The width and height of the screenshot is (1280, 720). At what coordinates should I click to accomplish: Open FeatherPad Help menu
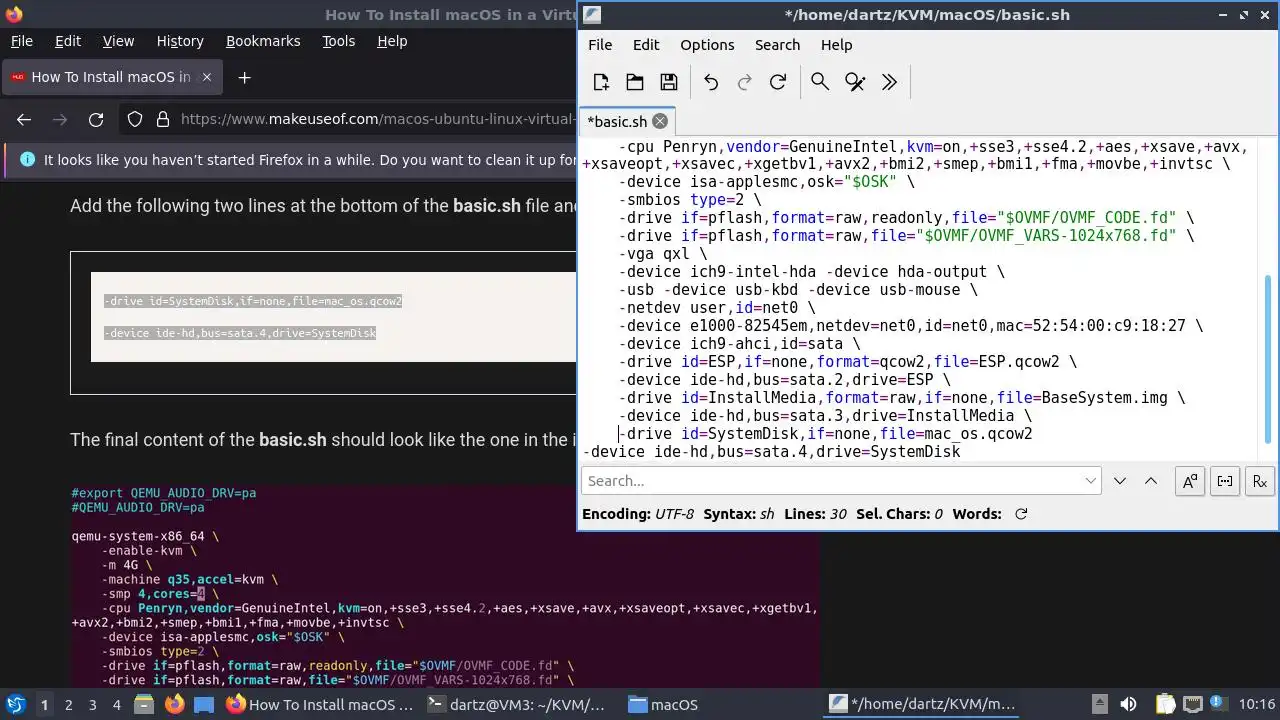[x=836, y=45]
